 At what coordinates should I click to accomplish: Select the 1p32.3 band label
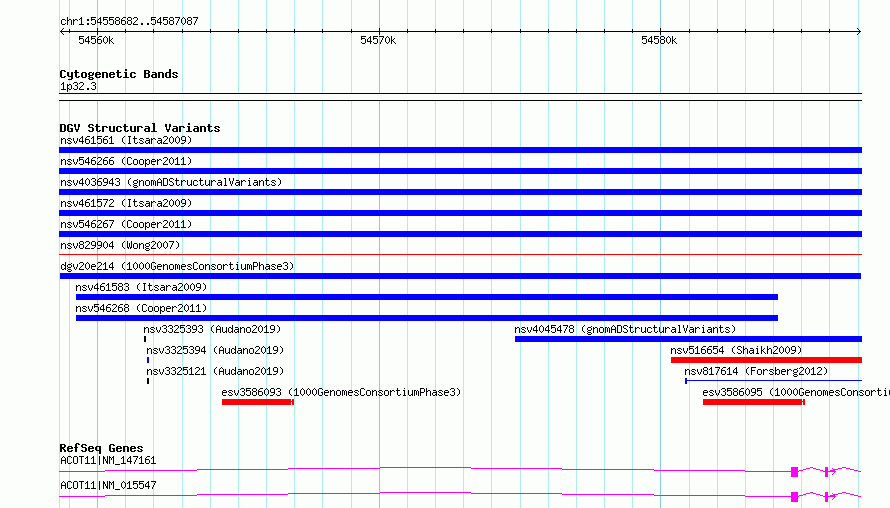point(78,87)
